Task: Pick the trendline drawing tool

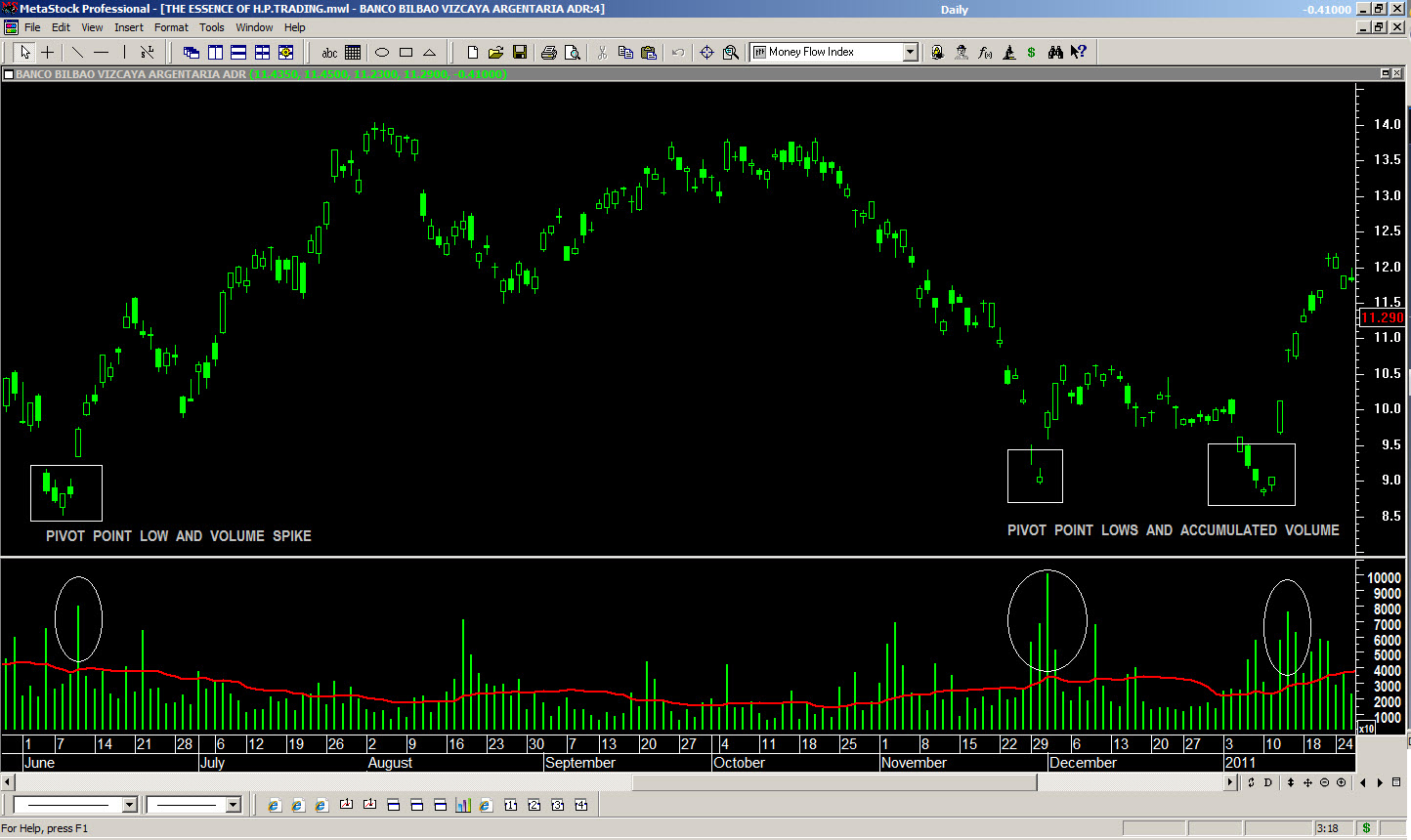Action: click(x=77, y=53)
